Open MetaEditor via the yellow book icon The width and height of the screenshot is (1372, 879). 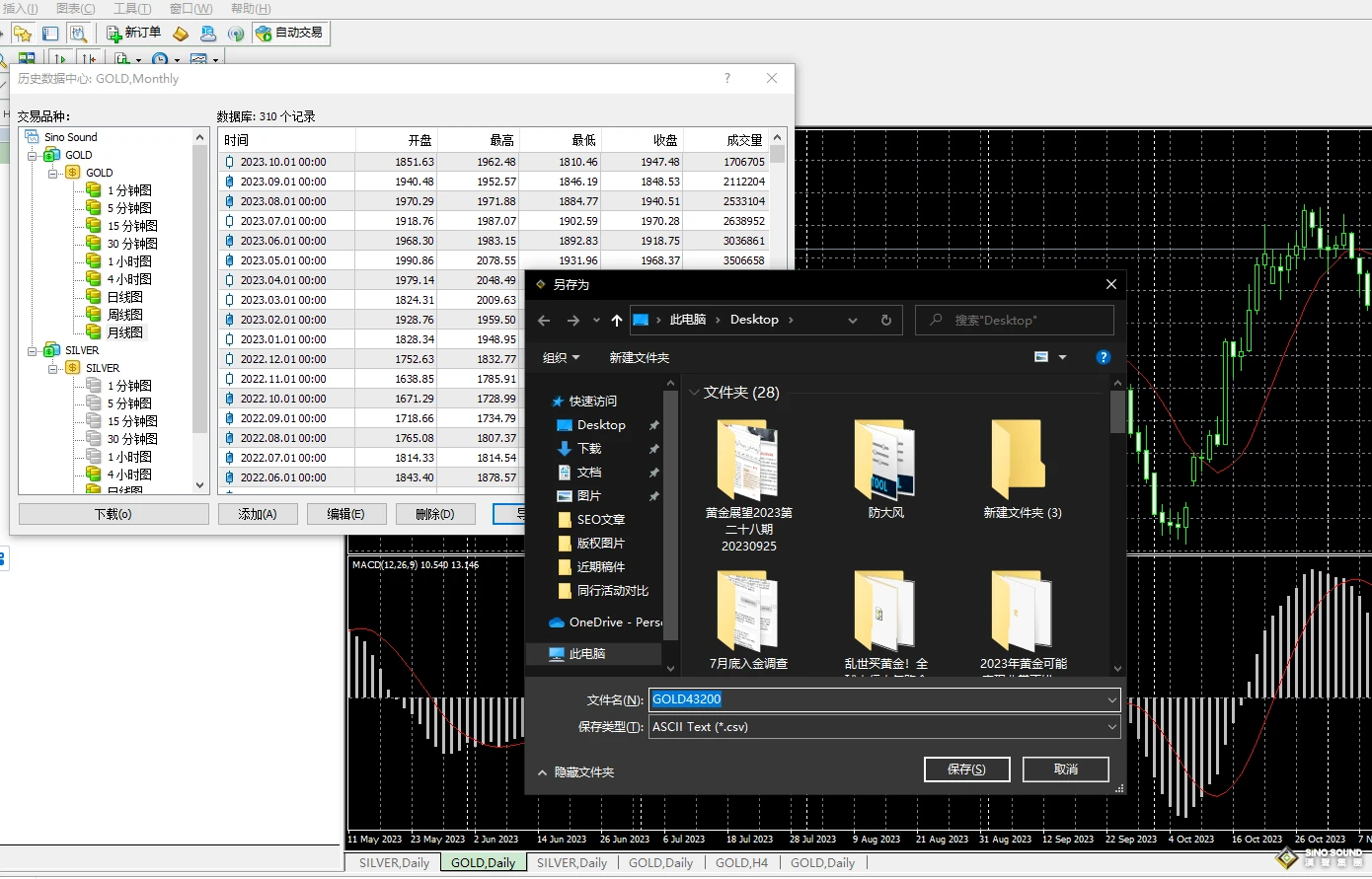(181, 34)
